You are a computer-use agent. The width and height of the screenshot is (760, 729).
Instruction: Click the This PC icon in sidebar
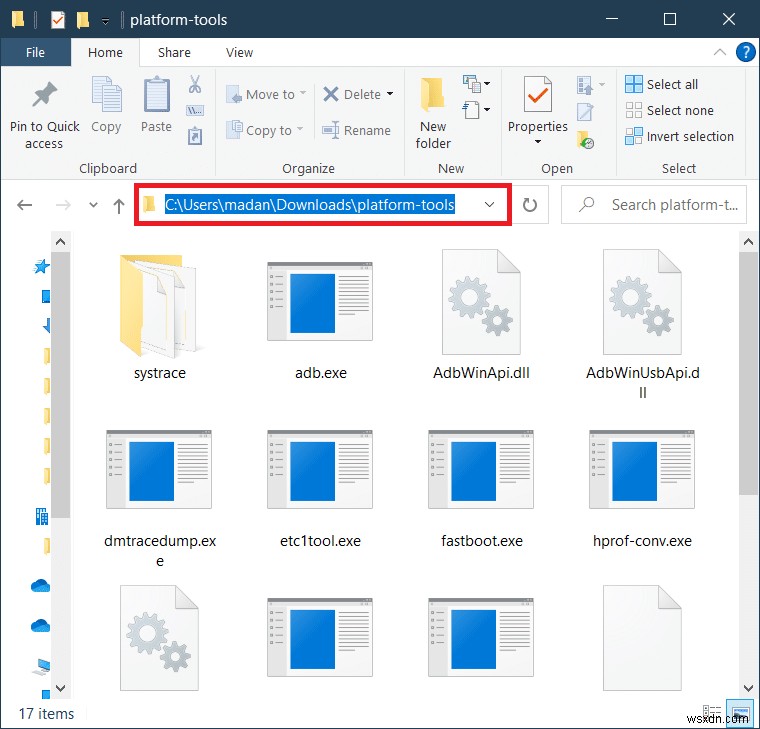pos(42,666)
